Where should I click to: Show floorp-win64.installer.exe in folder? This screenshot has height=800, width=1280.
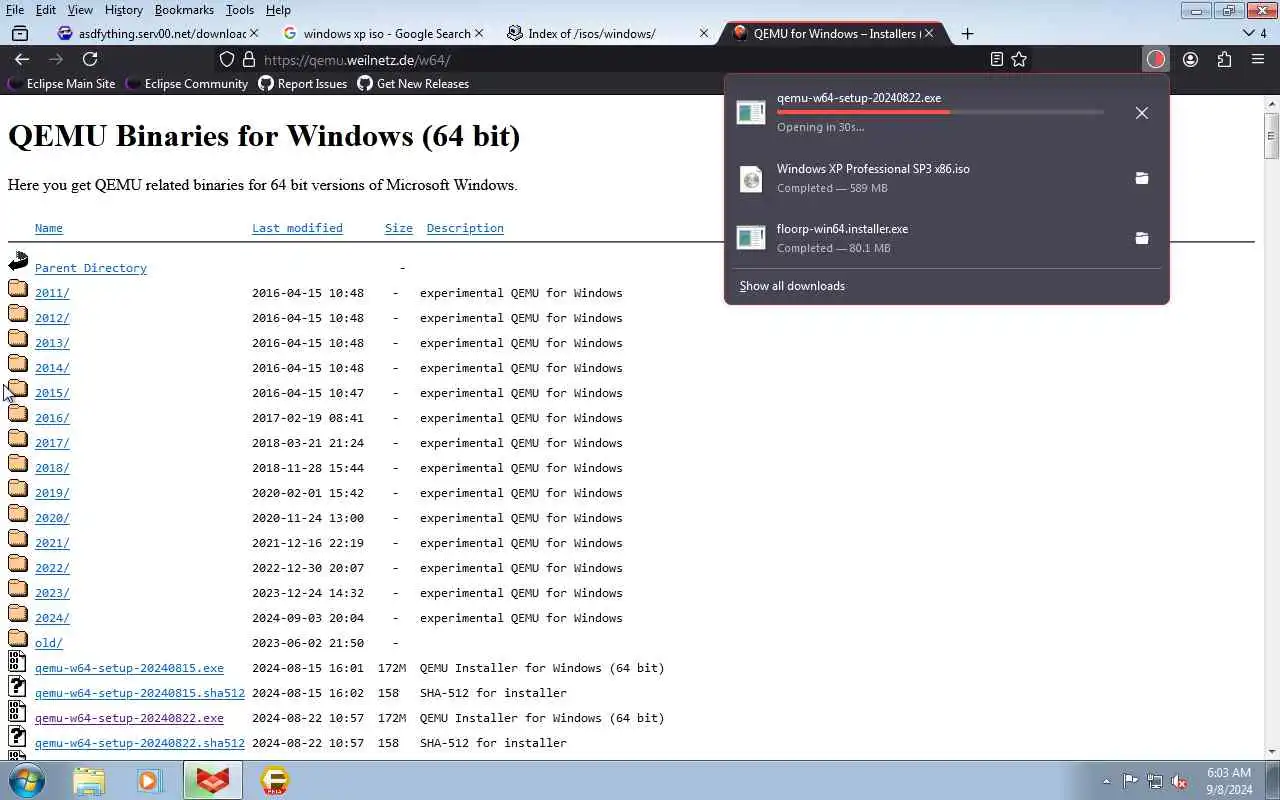(1142, 238)
